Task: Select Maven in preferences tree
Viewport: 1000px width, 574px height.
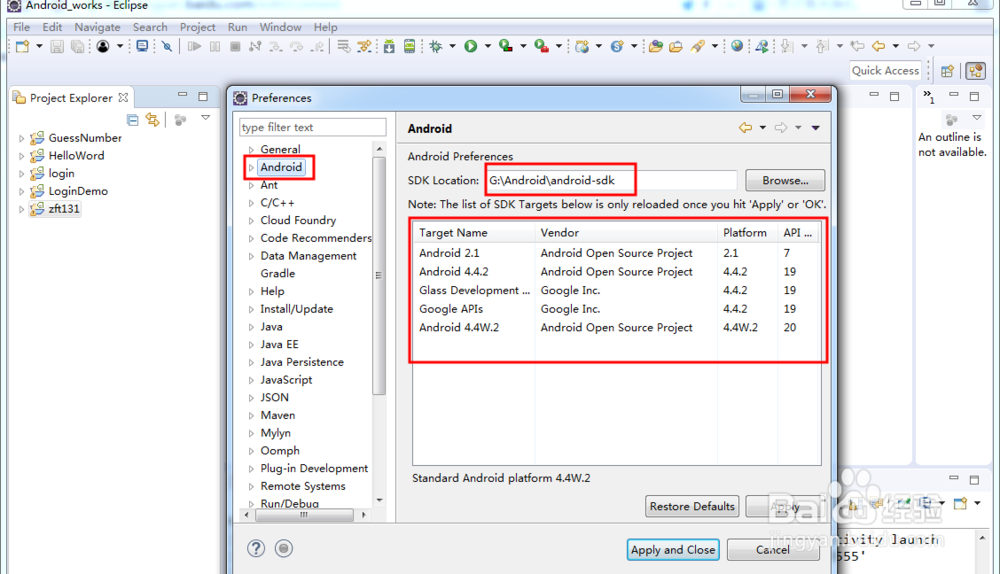Action: point(277,415)
